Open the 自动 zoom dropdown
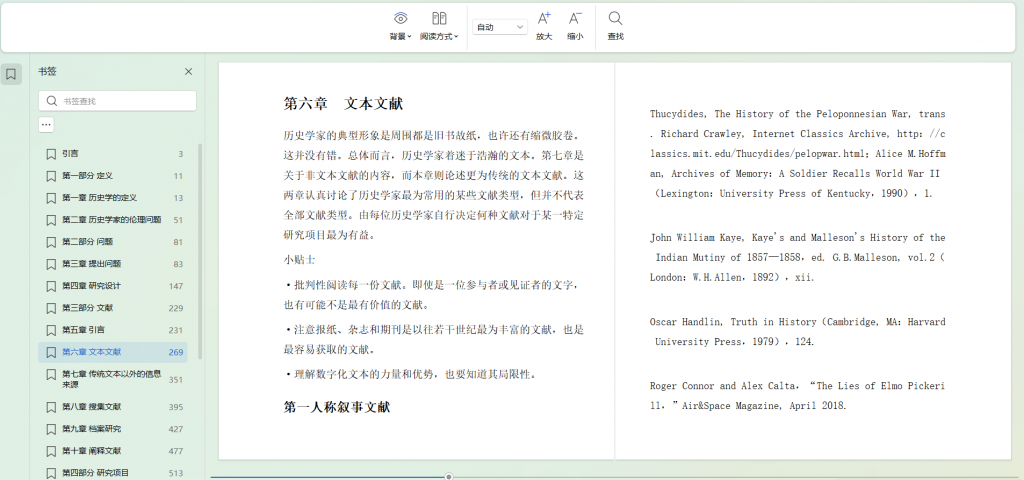This screenshot has height=480, width=1024. (500, 27)
